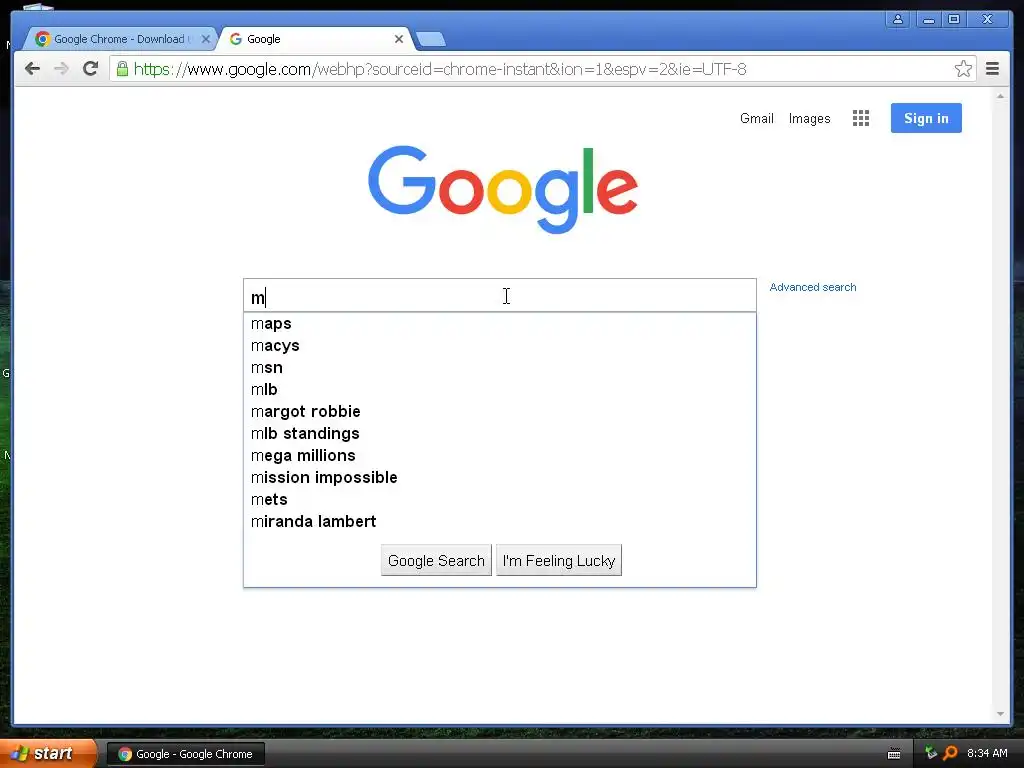Go back using the browser back arrow

(x=32, y=69)
